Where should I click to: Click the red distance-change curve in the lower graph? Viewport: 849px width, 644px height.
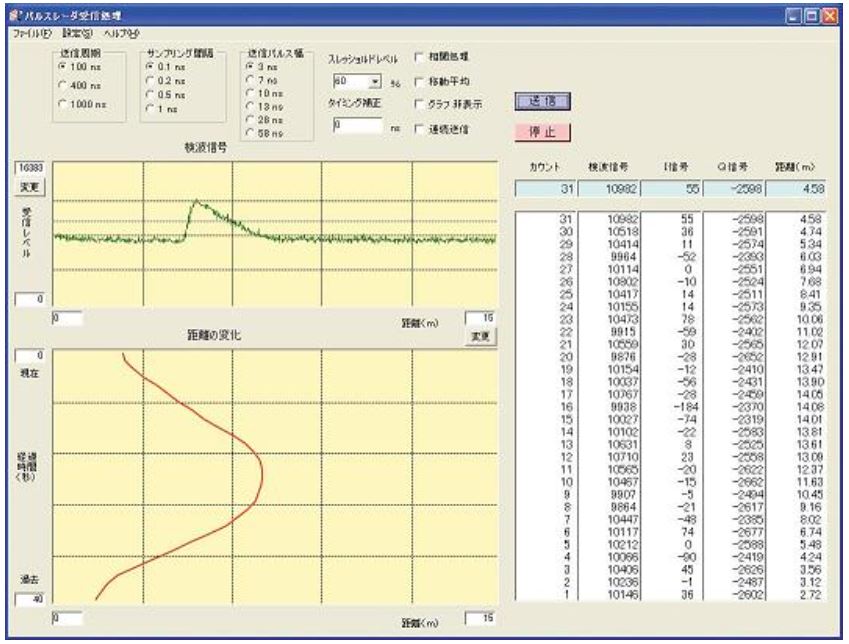pyautogui.click(x=262, y=474)
